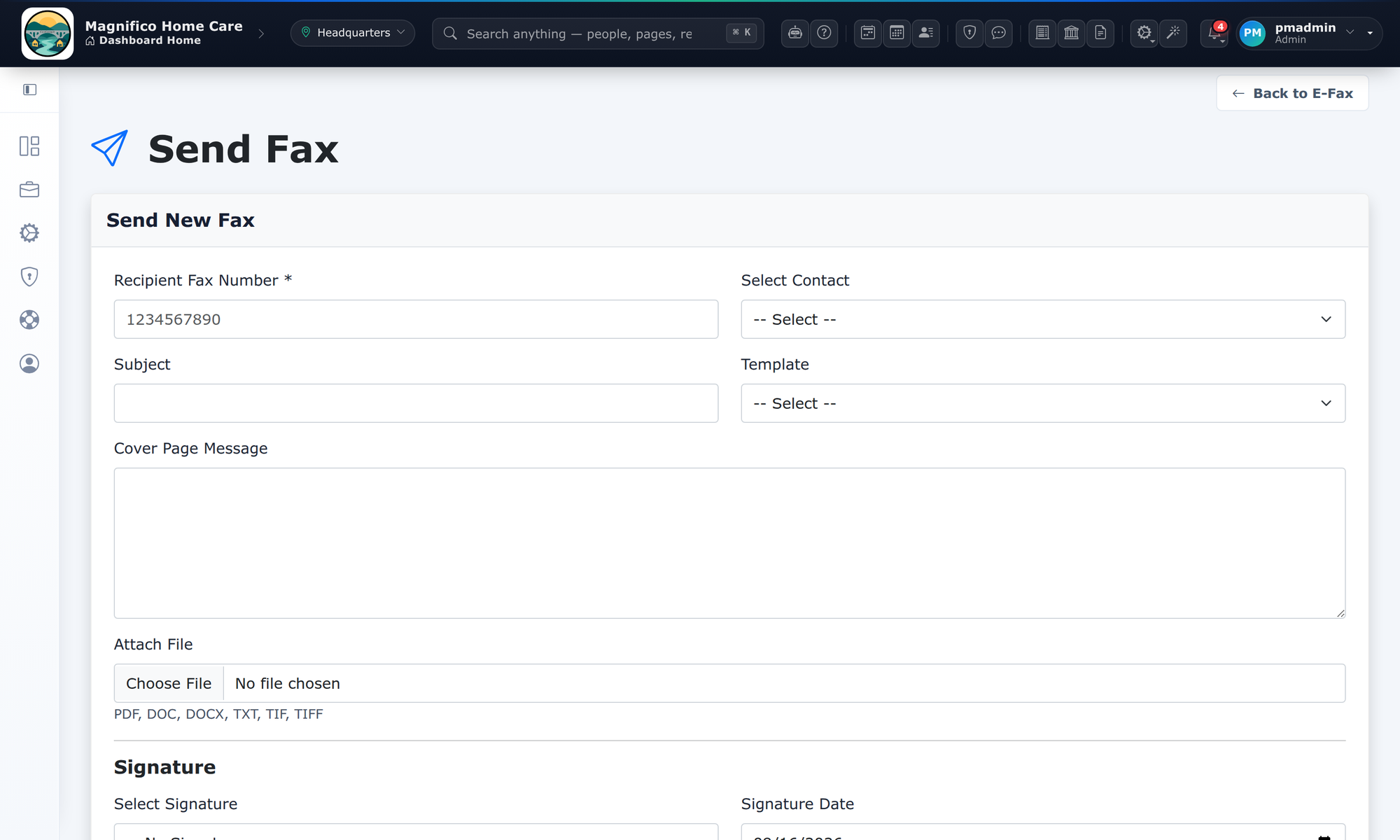Click the 'PDF, DOC, DOCX, TXT, TIF, TIFF' hint text
Screen dimensions: 1400x840
coord(218,714)
